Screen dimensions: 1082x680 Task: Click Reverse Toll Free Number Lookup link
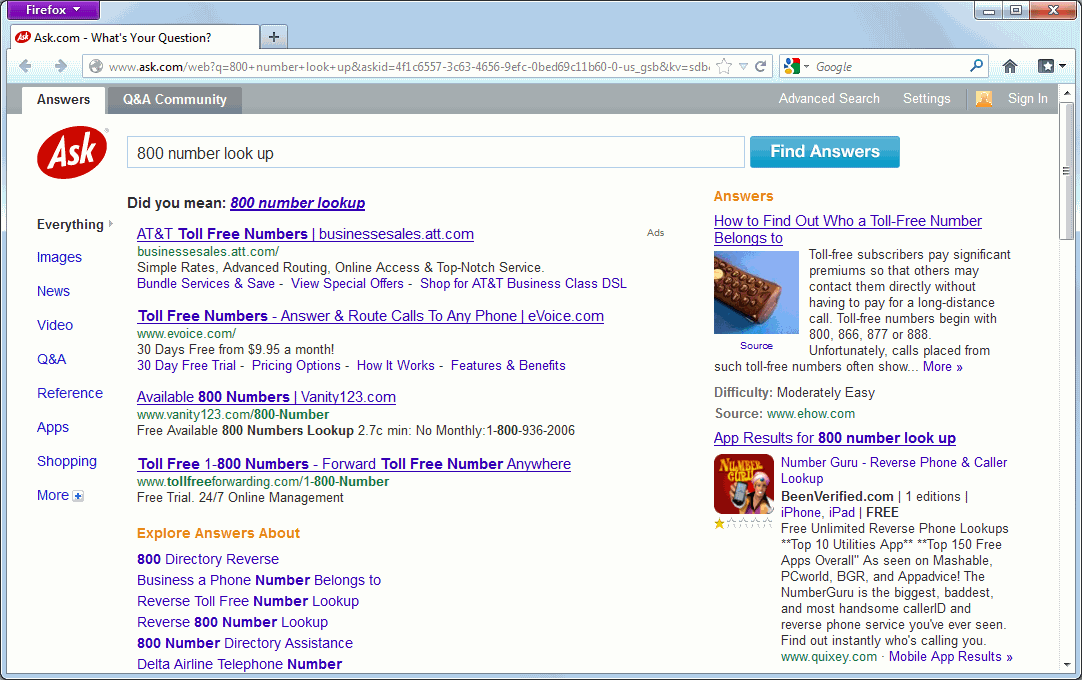(248, 601)
